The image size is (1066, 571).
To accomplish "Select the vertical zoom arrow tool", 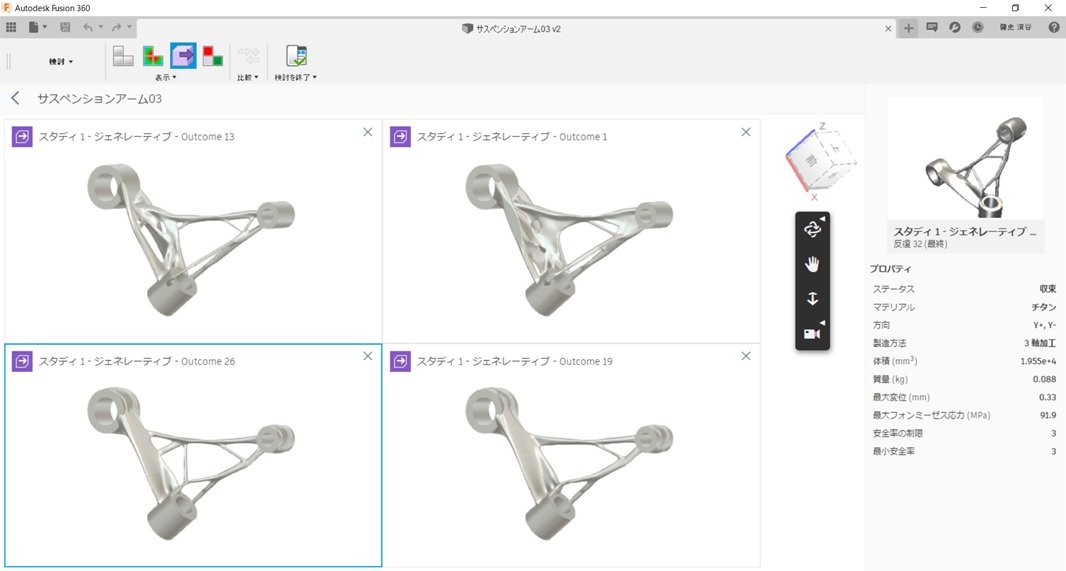I will tap(812, 299).
